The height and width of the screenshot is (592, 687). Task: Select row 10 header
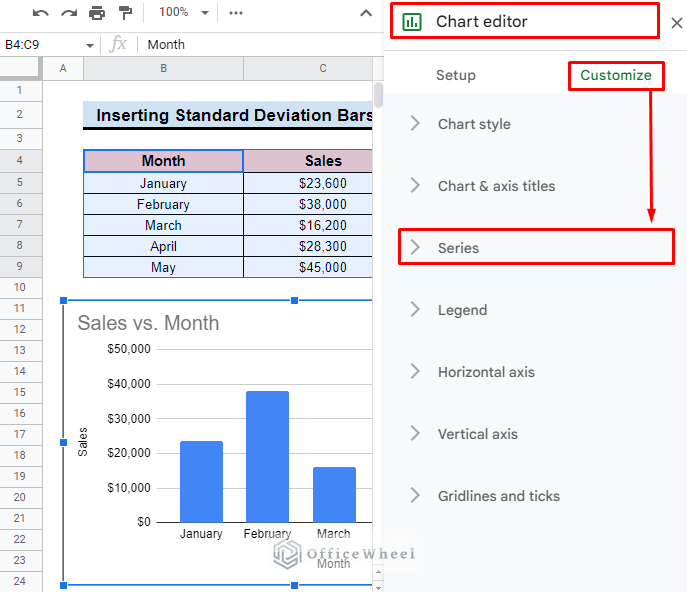20,287
